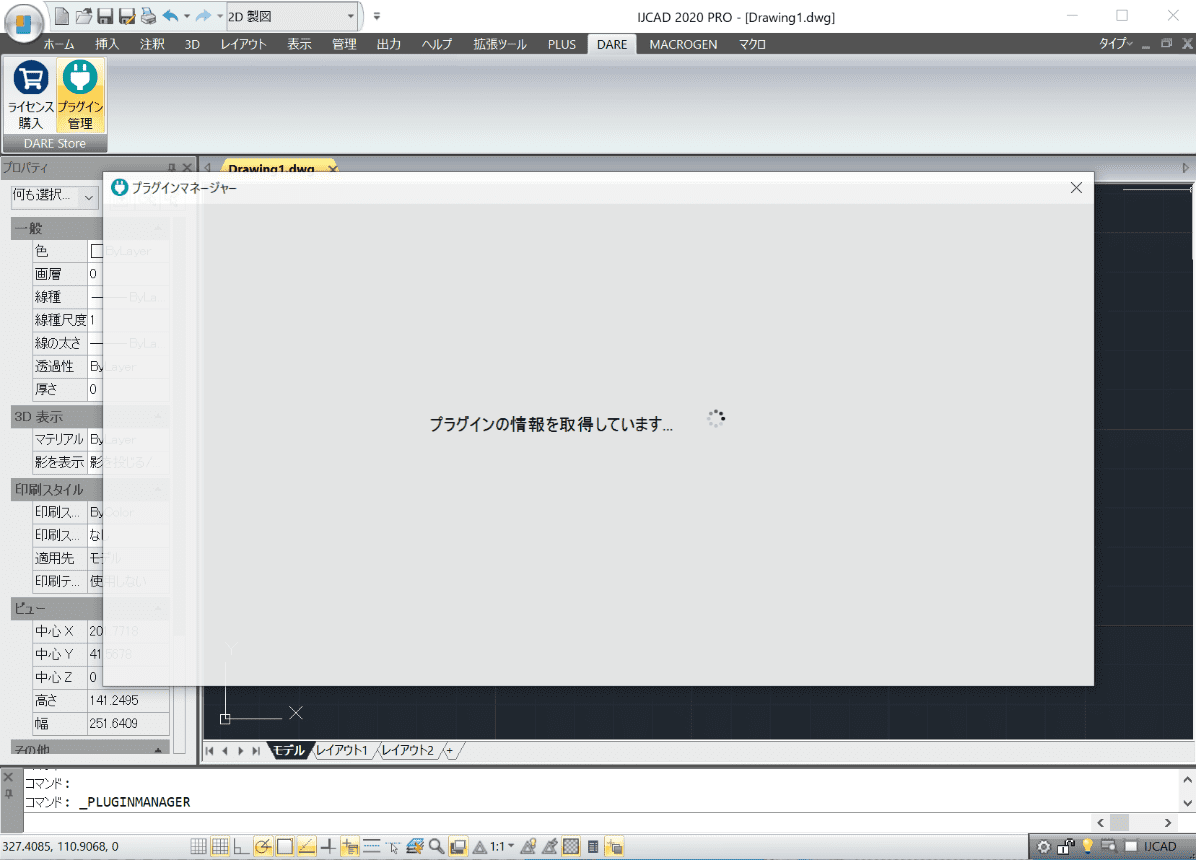The width and height of the screenshot is (1196, 860).
Task: Switch to the ホーム ribbon tab
Action: [x=59, y=44]
